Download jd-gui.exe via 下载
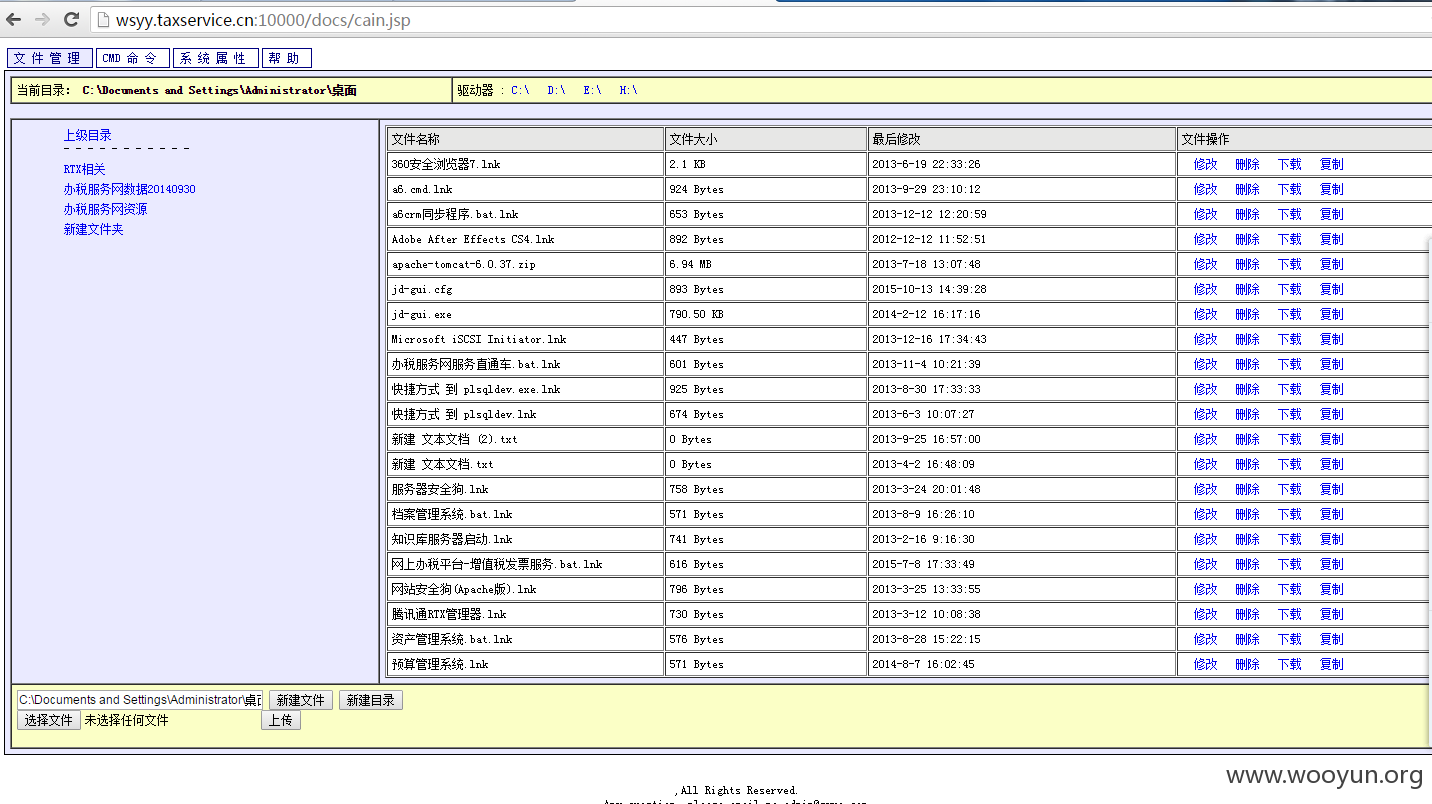The image size is (1432, 804). tap(1289, 314)
